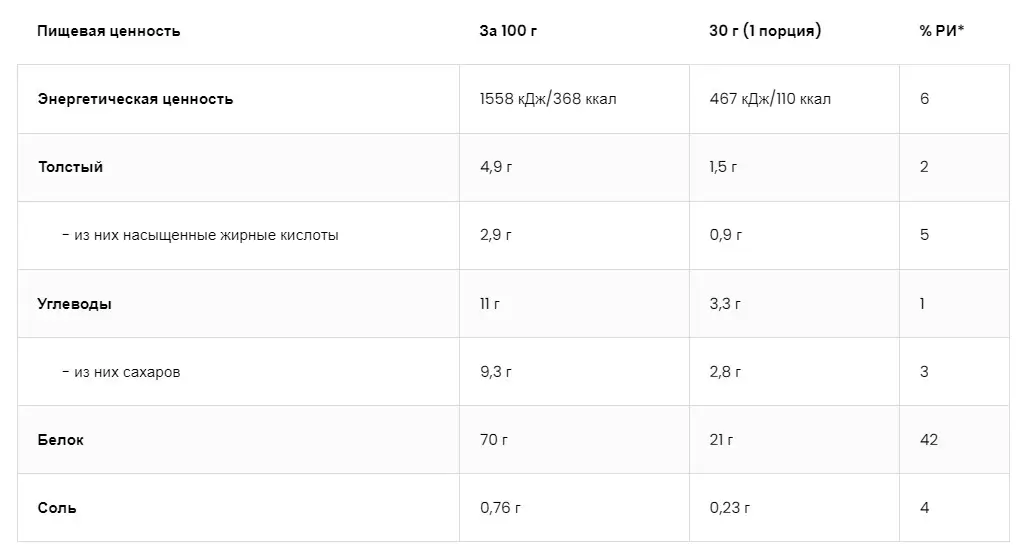Select the 'Белок' row label

pos(60,440)
